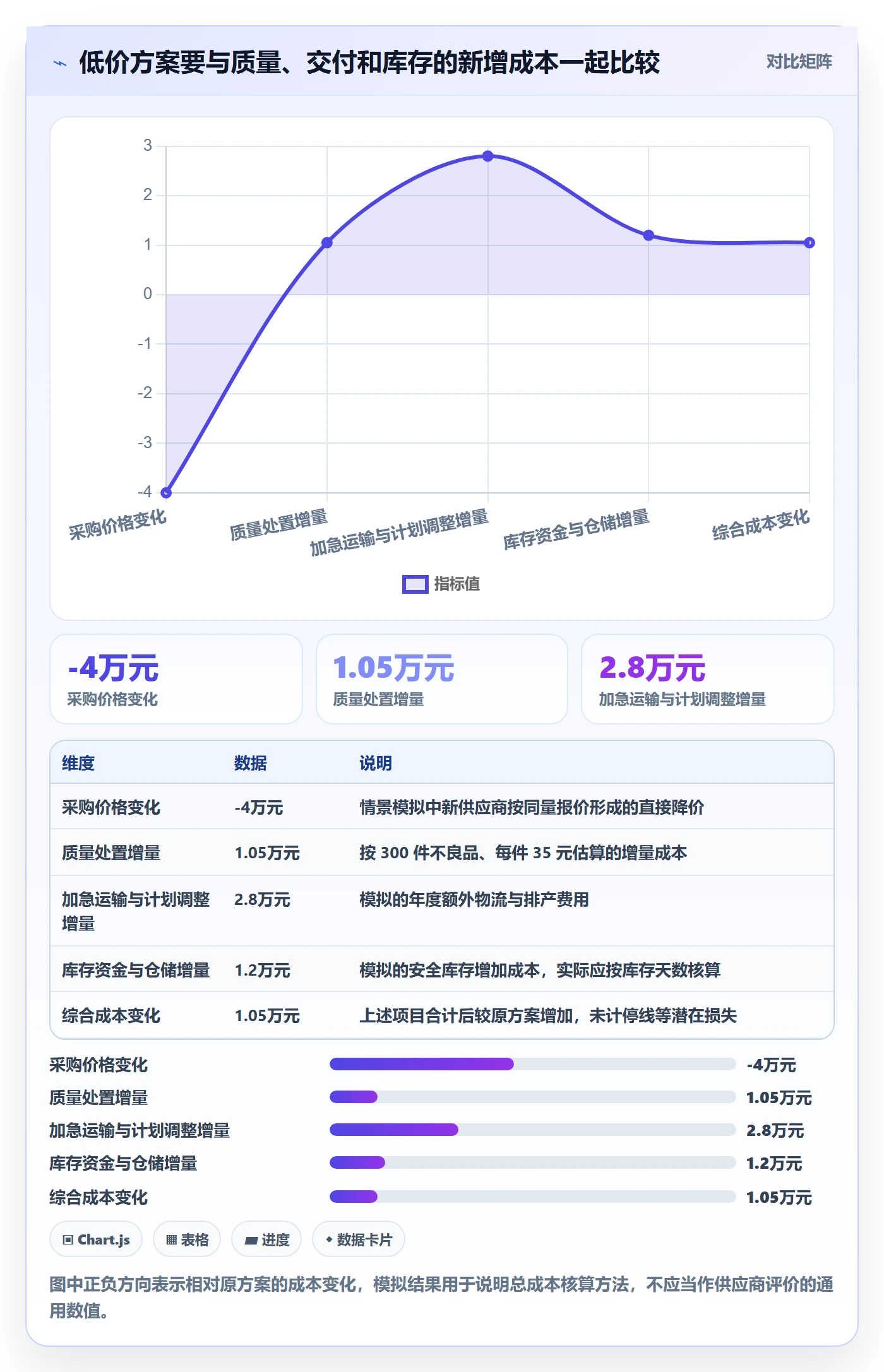Click the 指标值 legend label
884x1372 pixels.
(457, 584)
